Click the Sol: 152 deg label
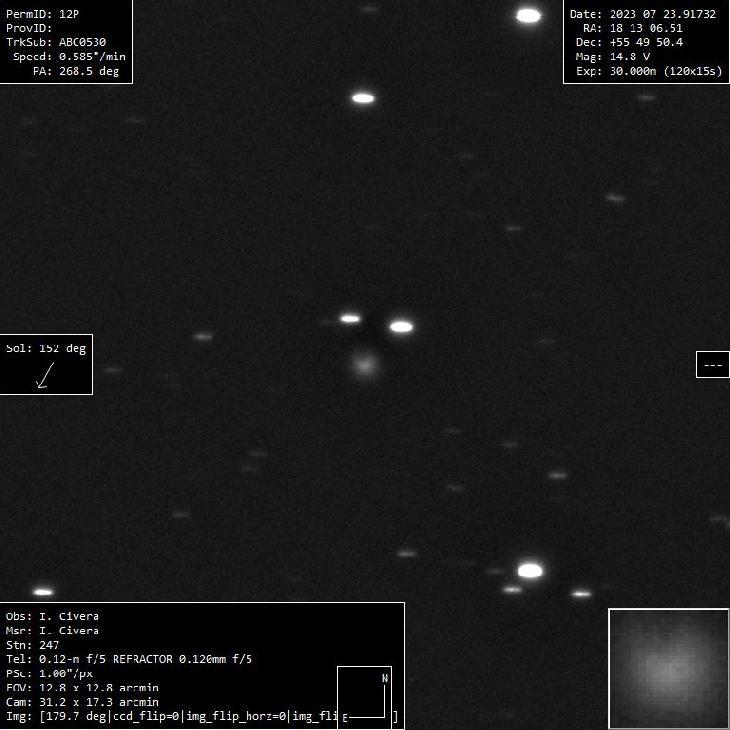Viewport: 730px width, 730px height. click(46, 349)
